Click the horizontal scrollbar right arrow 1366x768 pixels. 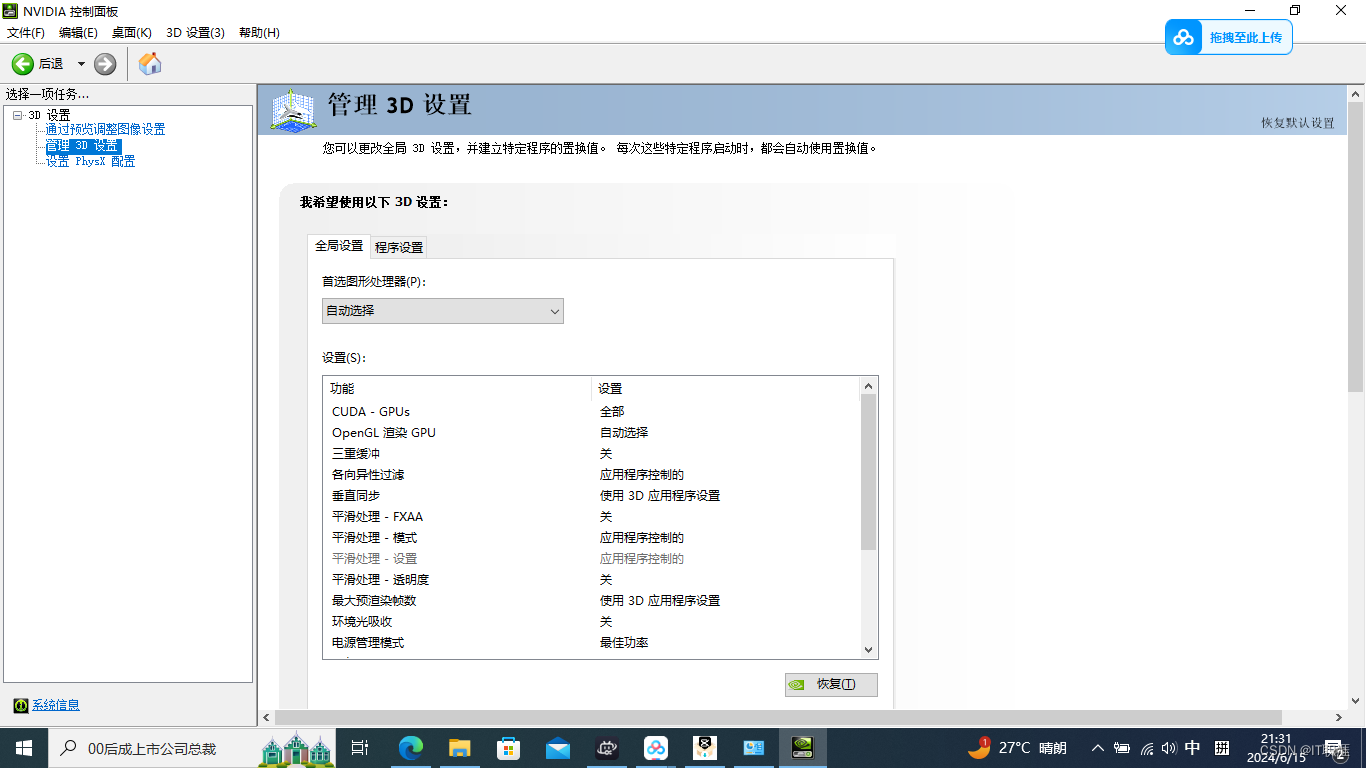pyautogui.click(x=1339, y=718)
